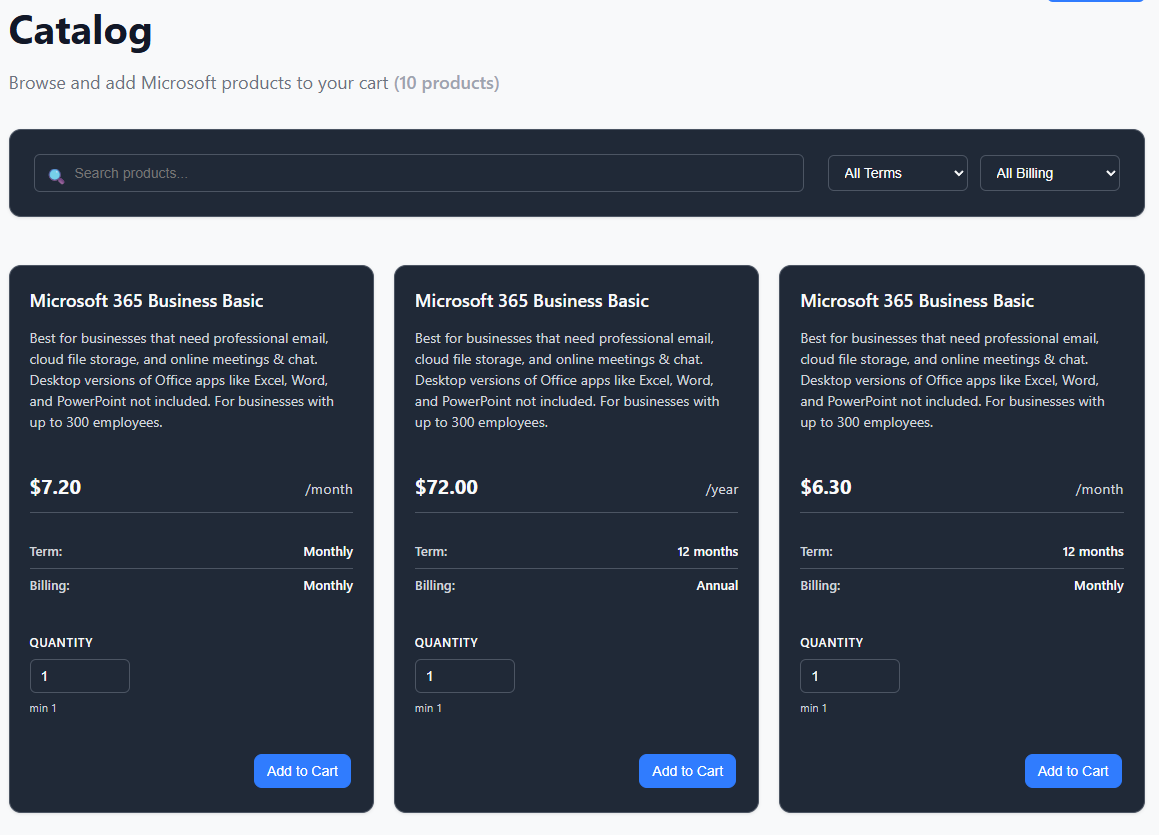Click the quantity input for the $6.30 plan
This screenshot has height=835, width=1159.
[850, 676]
